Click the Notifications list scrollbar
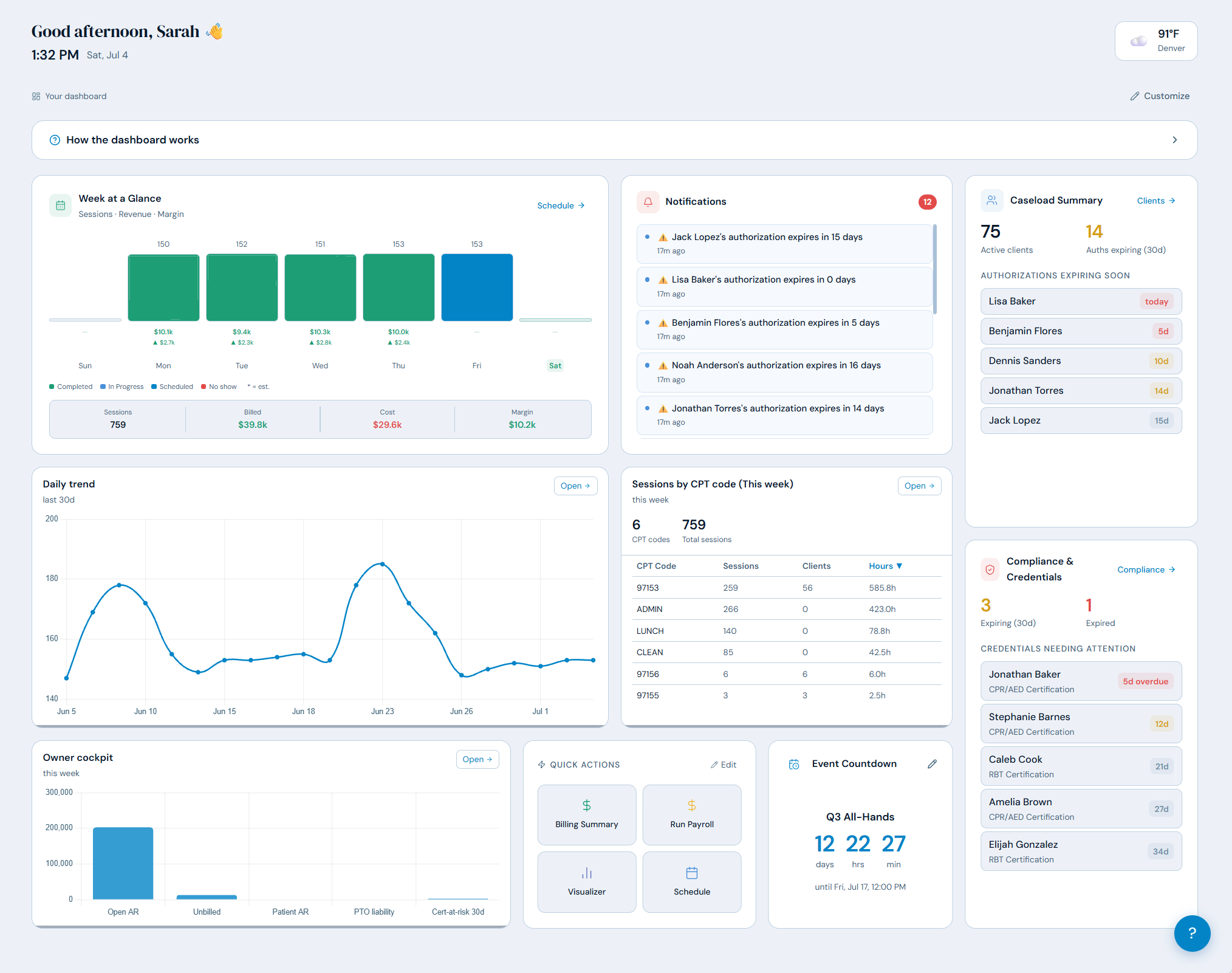 coord(934,269)
